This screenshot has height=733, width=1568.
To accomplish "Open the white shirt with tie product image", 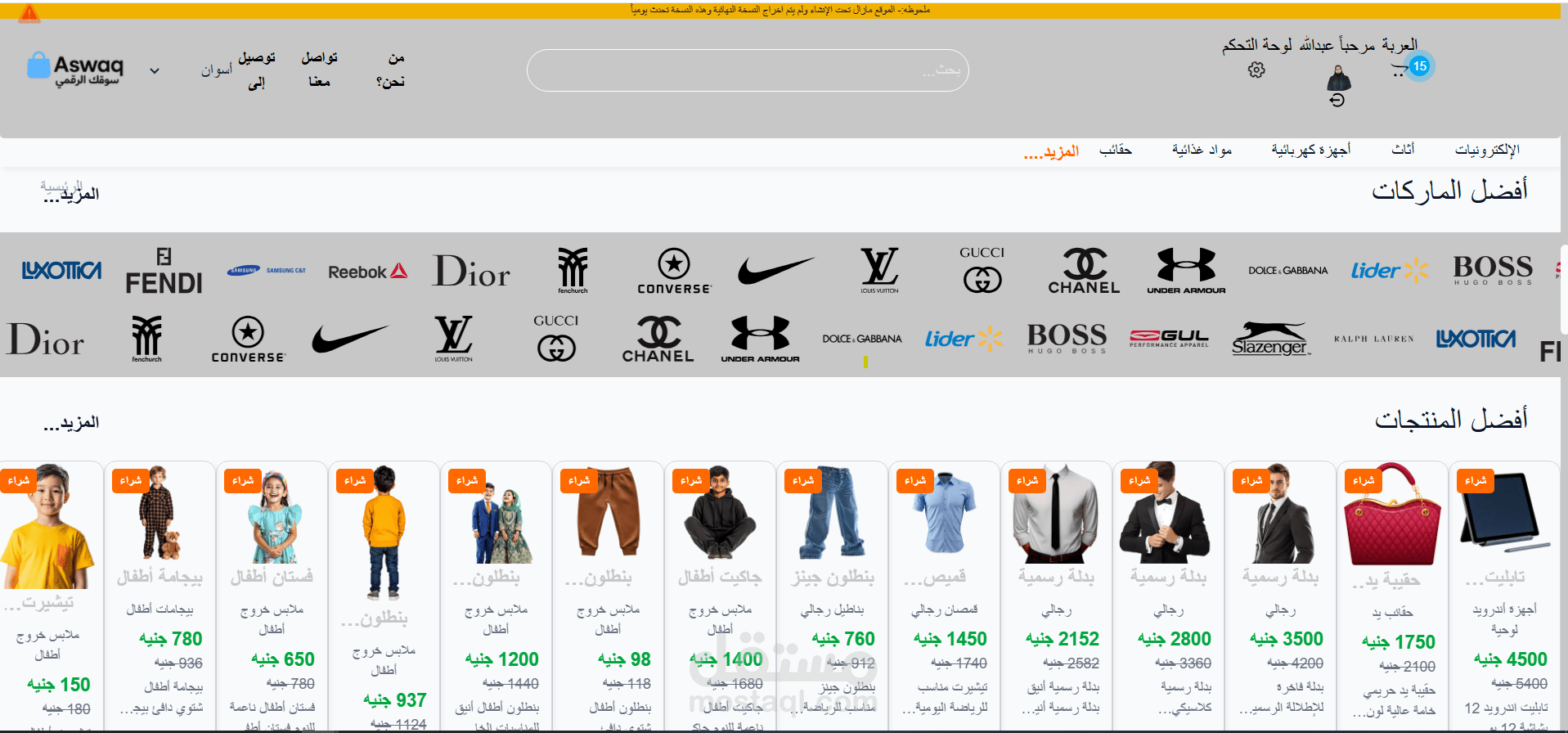I will pos(1056,512).
